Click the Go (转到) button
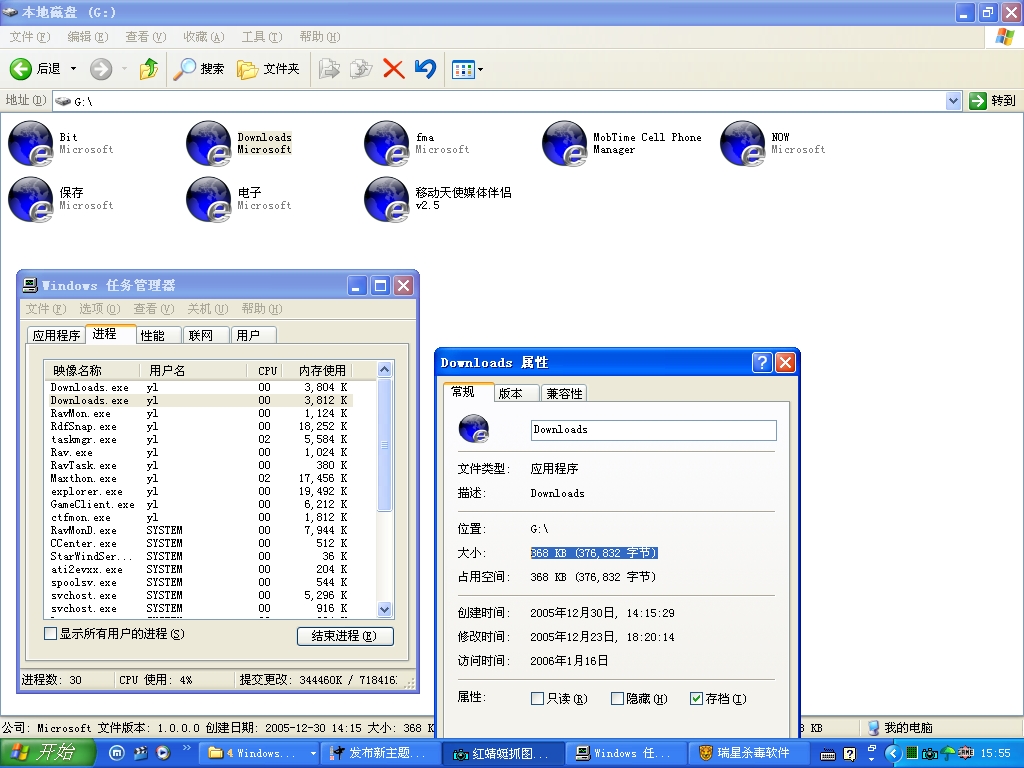Screen dimensions: 1024x768 [993, 101]
